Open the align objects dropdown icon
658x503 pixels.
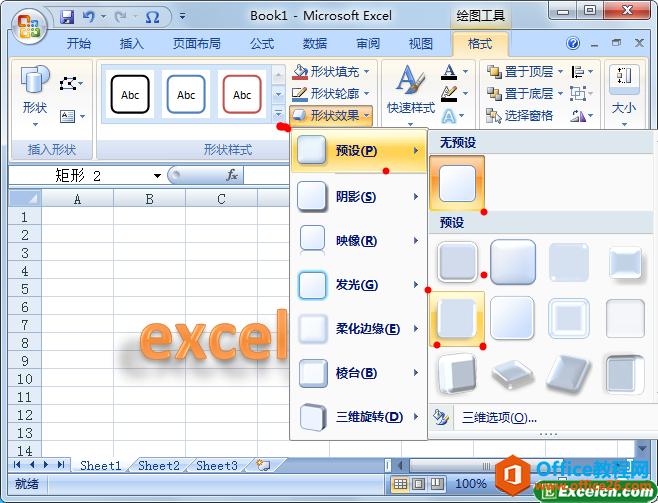tap(582, 72)
